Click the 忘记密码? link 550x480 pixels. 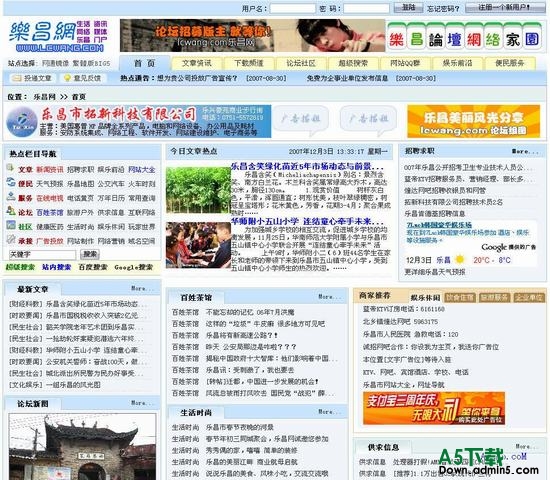point(443,8)
